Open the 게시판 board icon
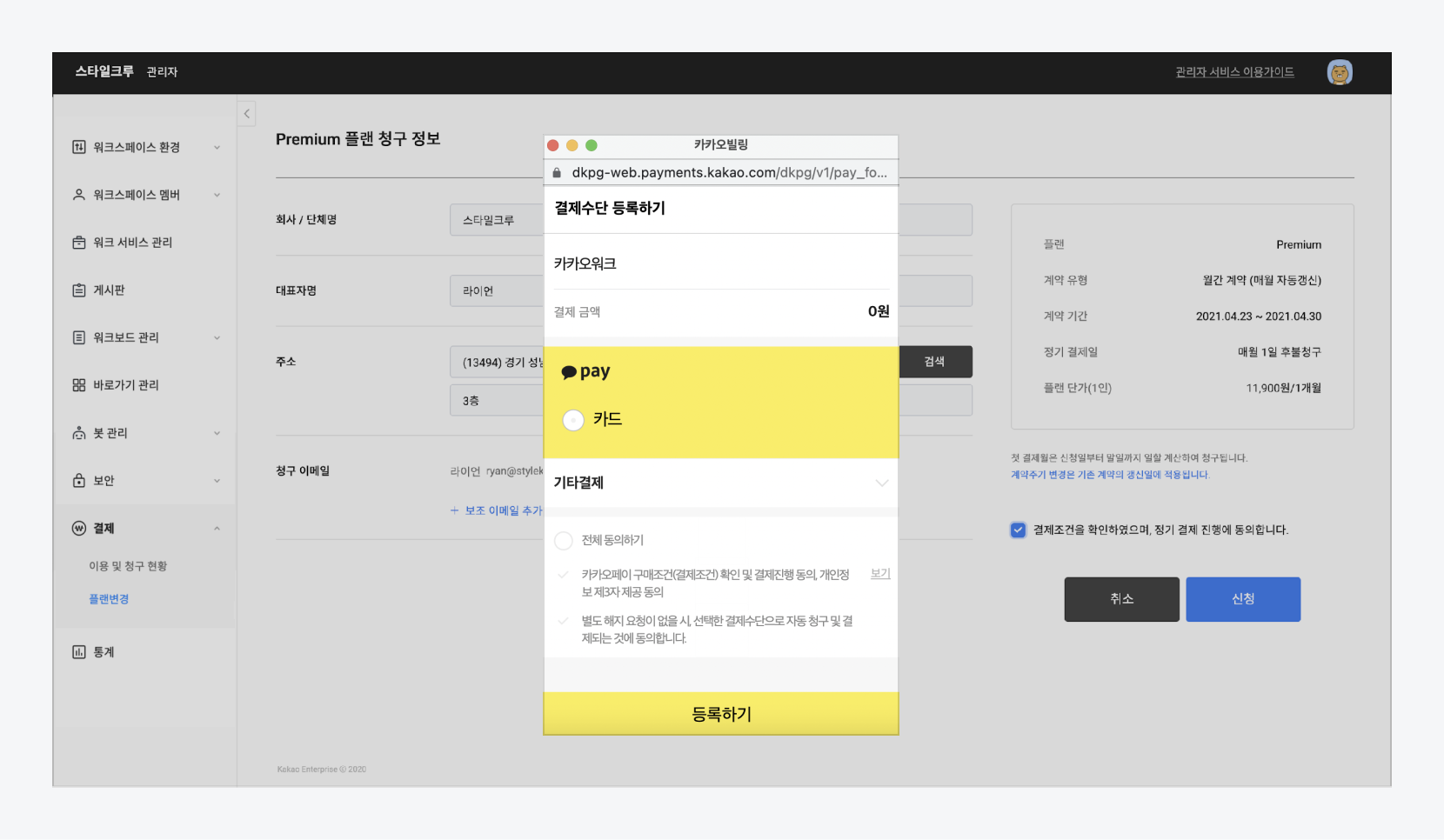The width and height of the screenshot is (1444, 840). point(79,290)
